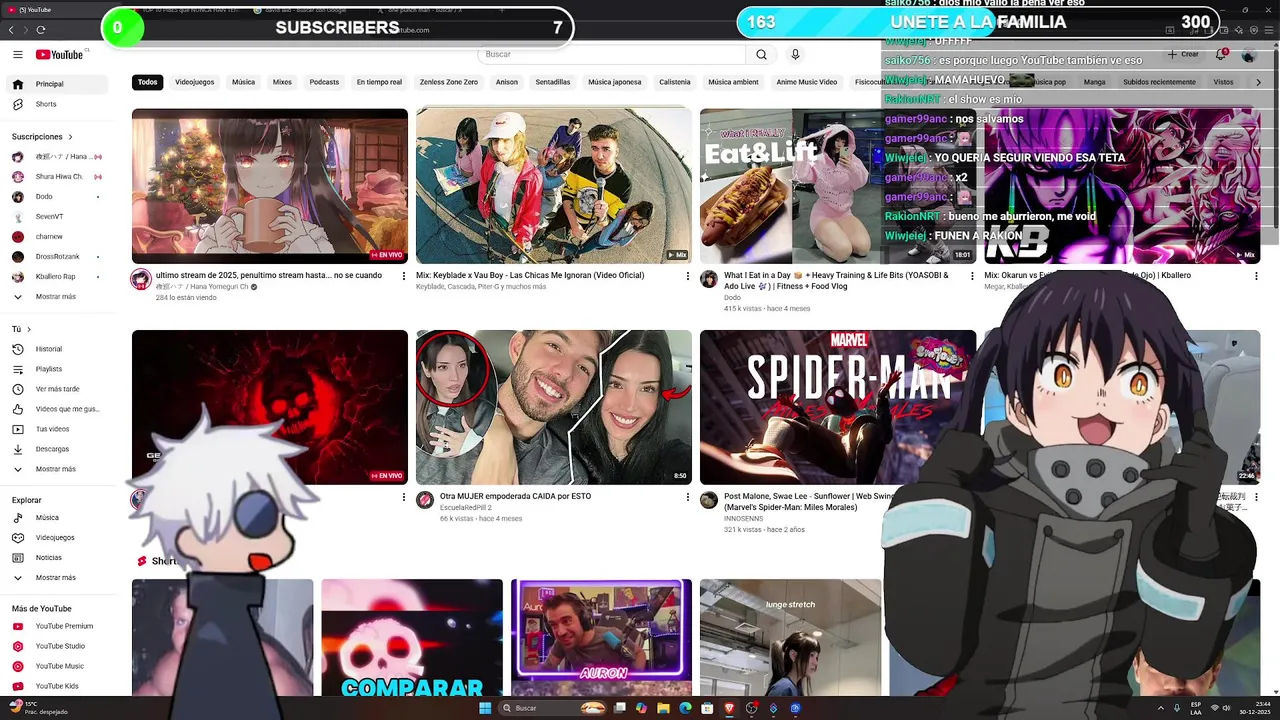1280x720 pixels.
Task: Select the Podcasts filter chip
Action: click(324, 82)
